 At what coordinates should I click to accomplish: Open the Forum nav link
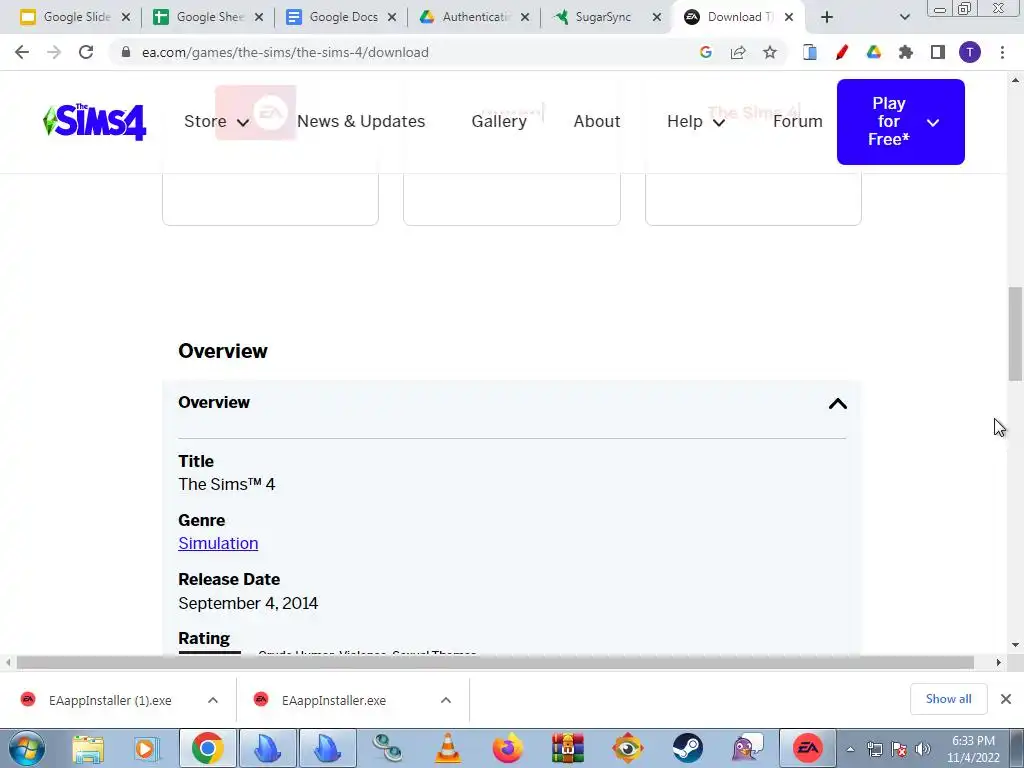(x=797, y=121)
